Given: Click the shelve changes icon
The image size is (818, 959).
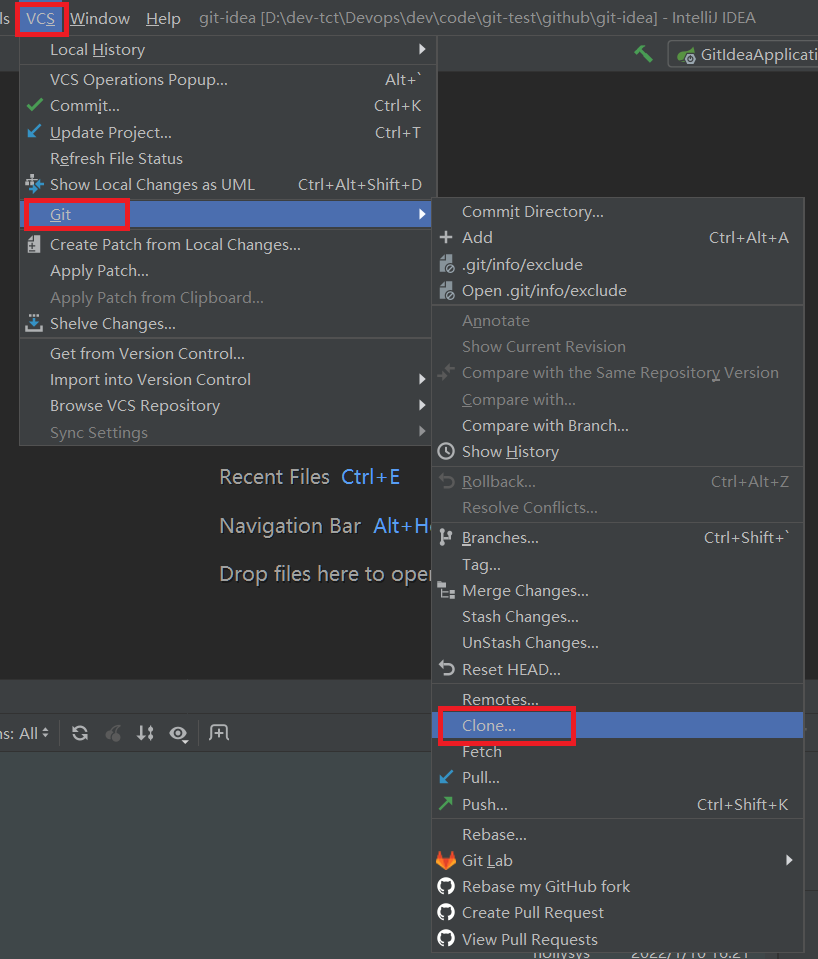Looking at the screenshot, I should (34, 323).
